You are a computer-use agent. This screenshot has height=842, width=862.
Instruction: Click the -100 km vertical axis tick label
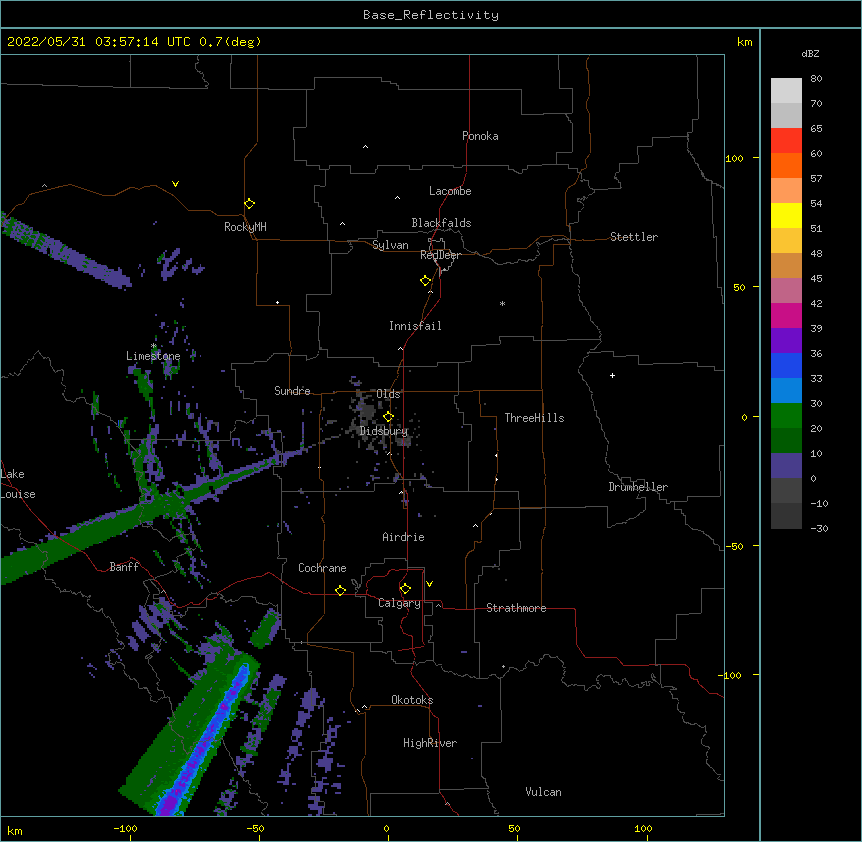tap(731, 675)
